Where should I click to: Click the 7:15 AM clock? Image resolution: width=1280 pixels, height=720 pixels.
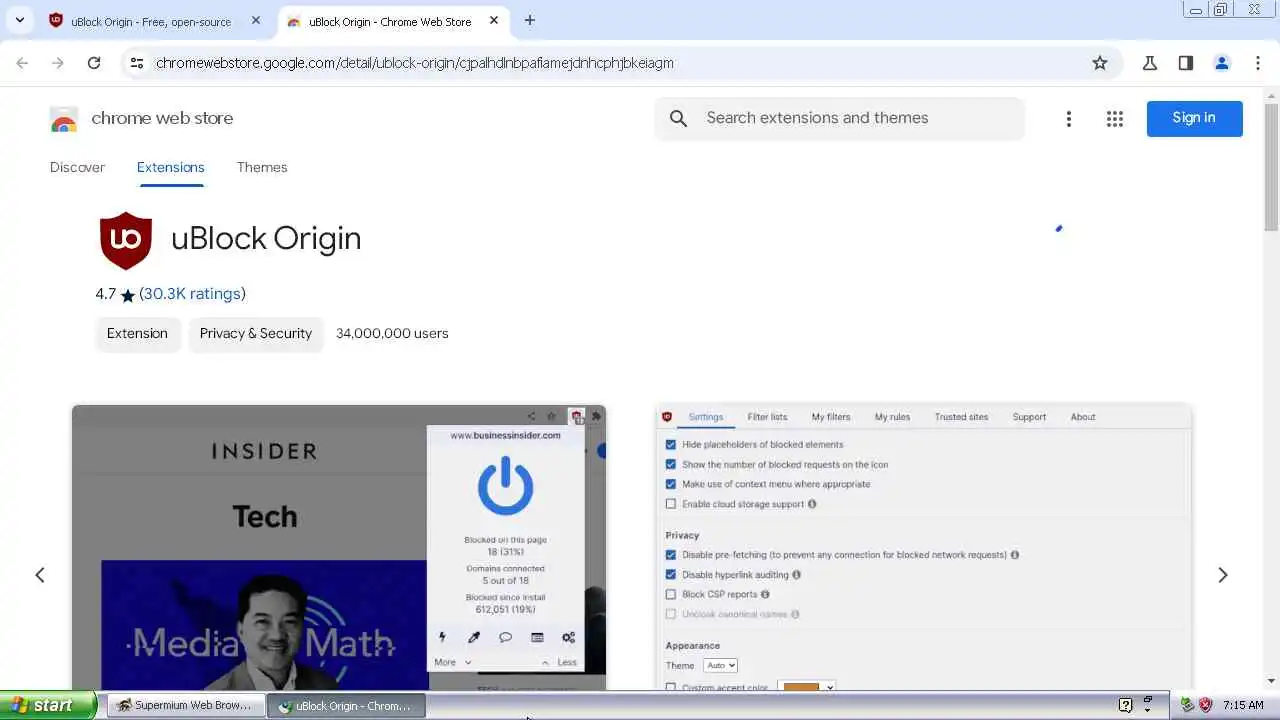(x=1243, y=705)
